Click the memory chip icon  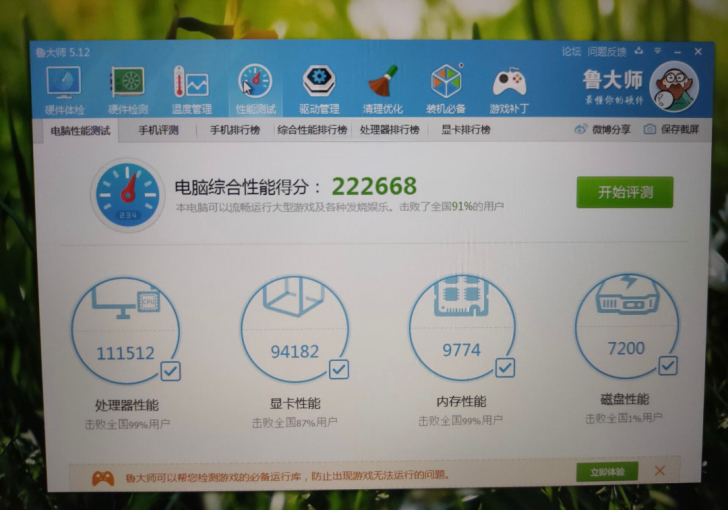[461, 297]
